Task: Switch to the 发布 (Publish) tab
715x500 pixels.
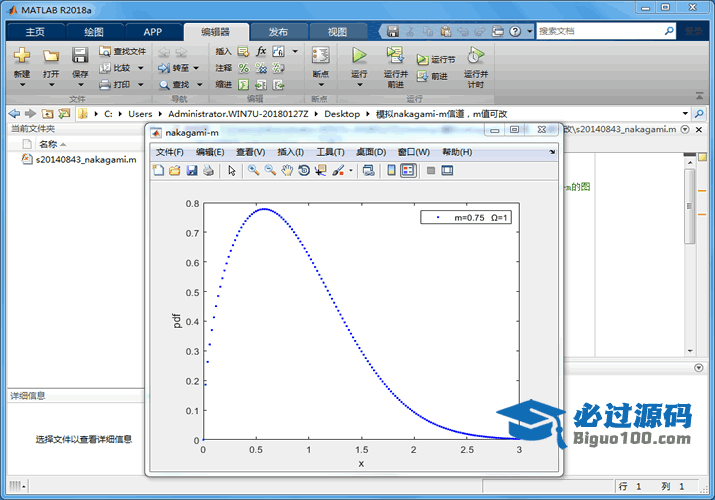Action: [x=278, y=32]
